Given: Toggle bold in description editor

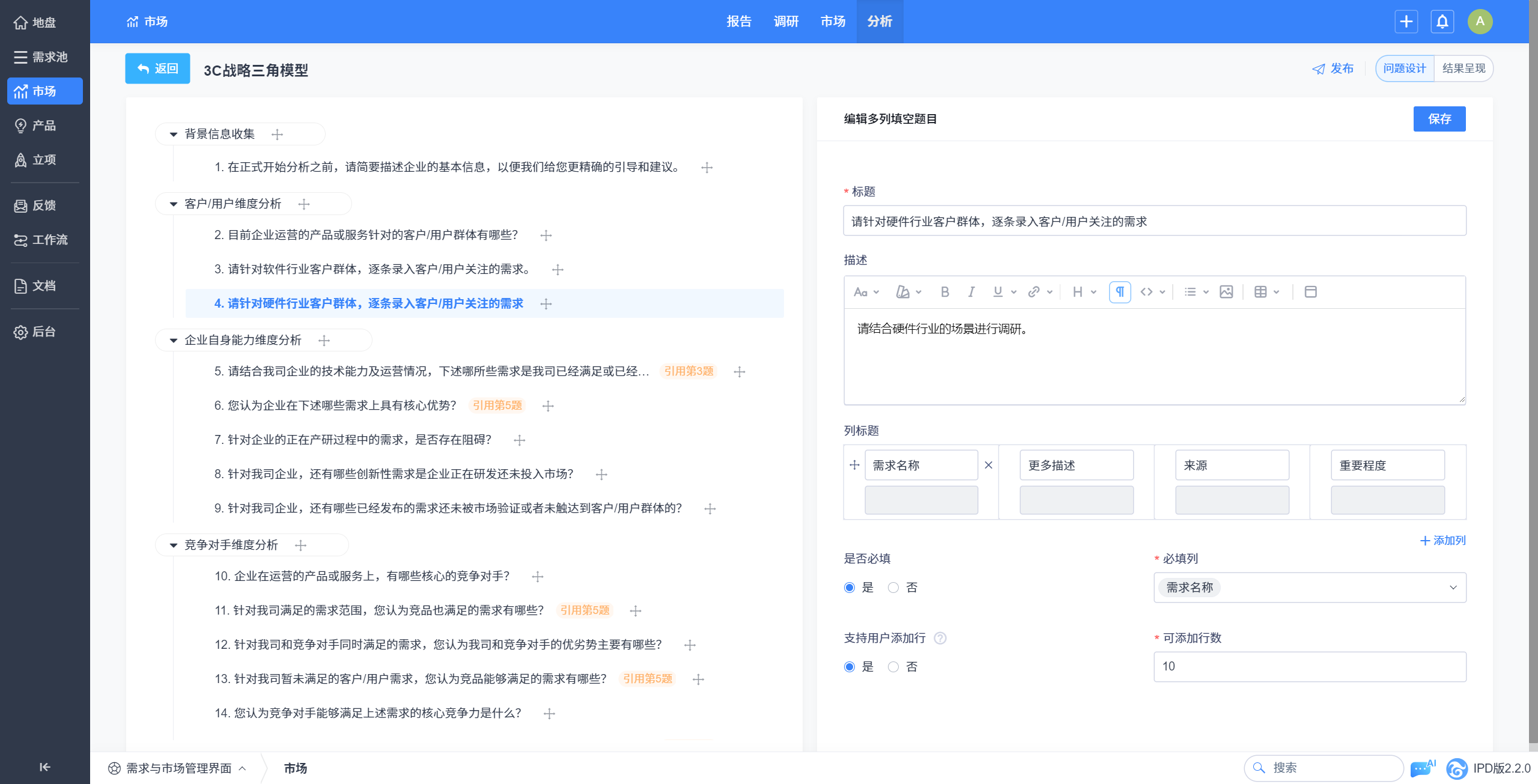Looking at the screenshot, I should click(944, 292).
